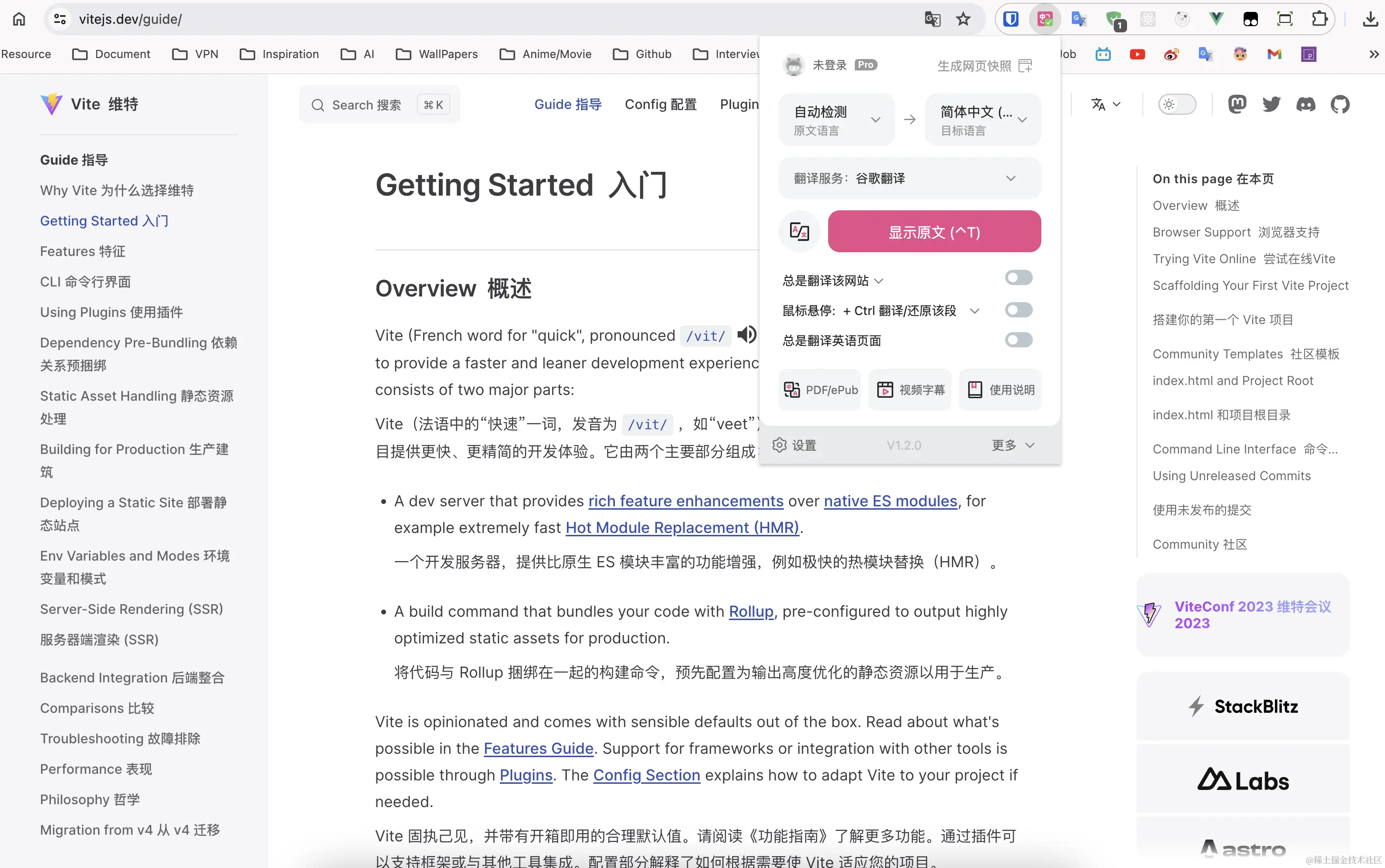Turn on 鼠标悬停 translate toggle

click(1019, 310)
